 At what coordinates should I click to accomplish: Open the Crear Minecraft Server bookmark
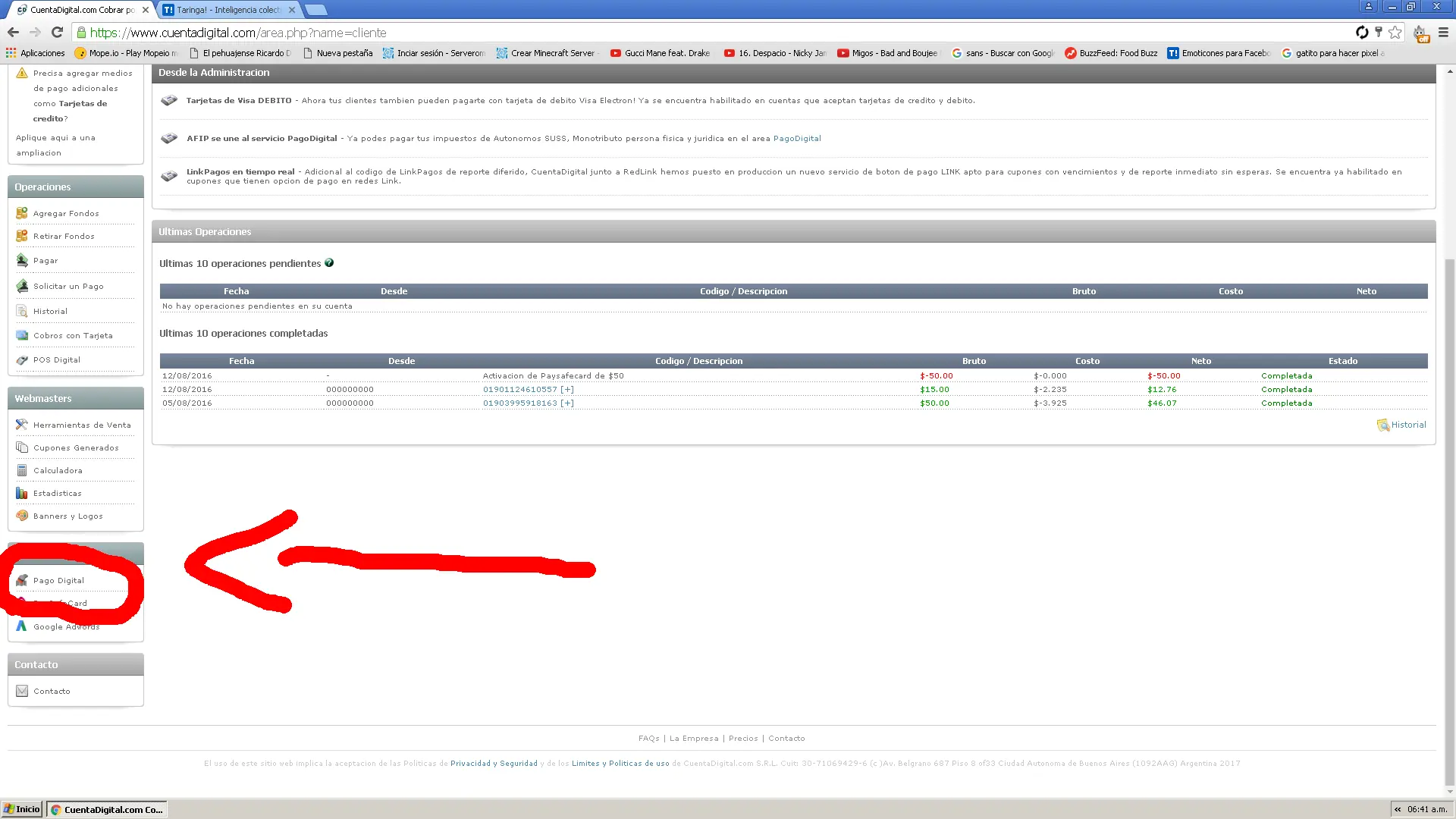[x=548, y=53]
